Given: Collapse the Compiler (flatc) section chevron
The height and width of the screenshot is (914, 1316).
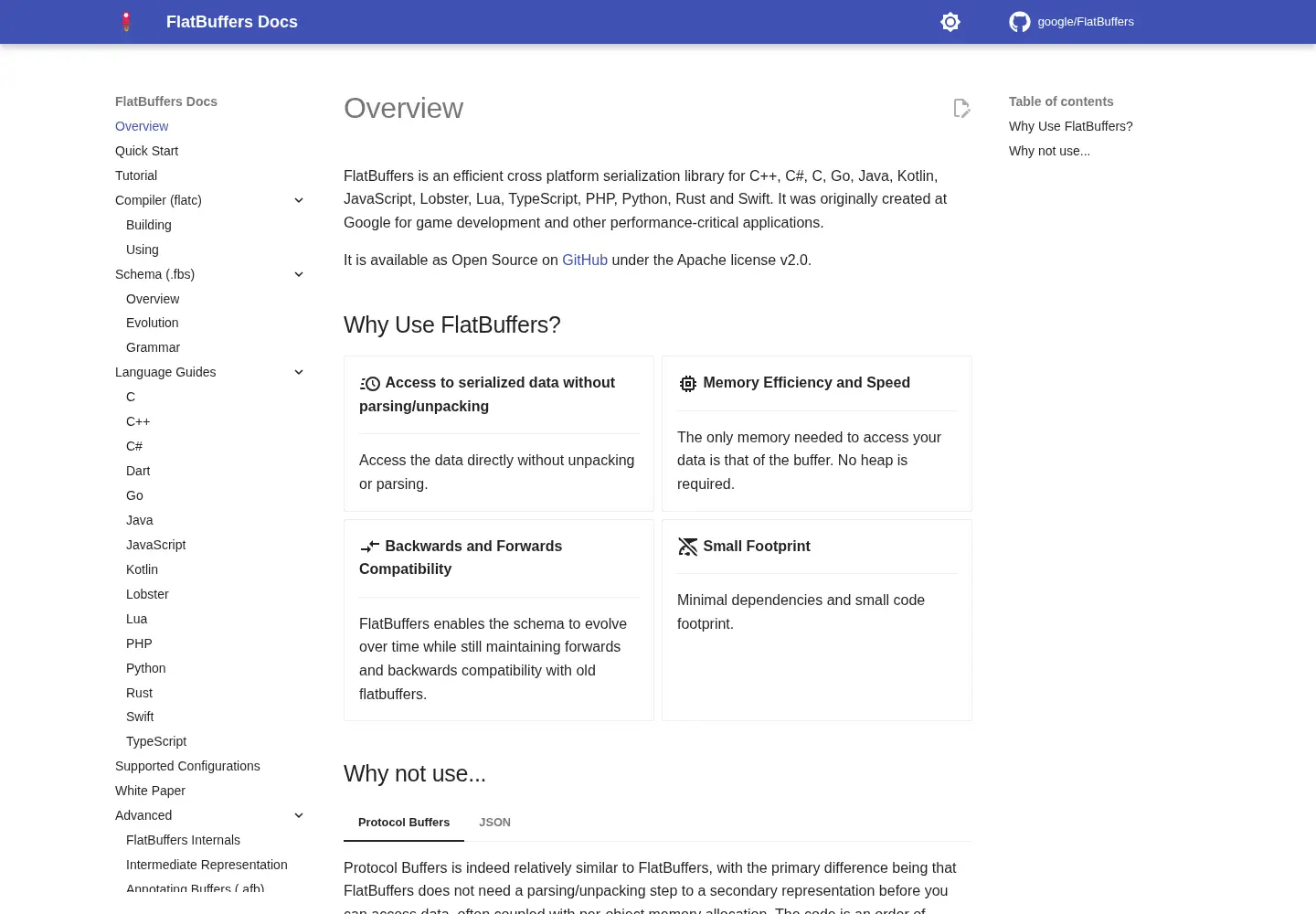Looking at the screenshot, I should (x=299, y=200).
